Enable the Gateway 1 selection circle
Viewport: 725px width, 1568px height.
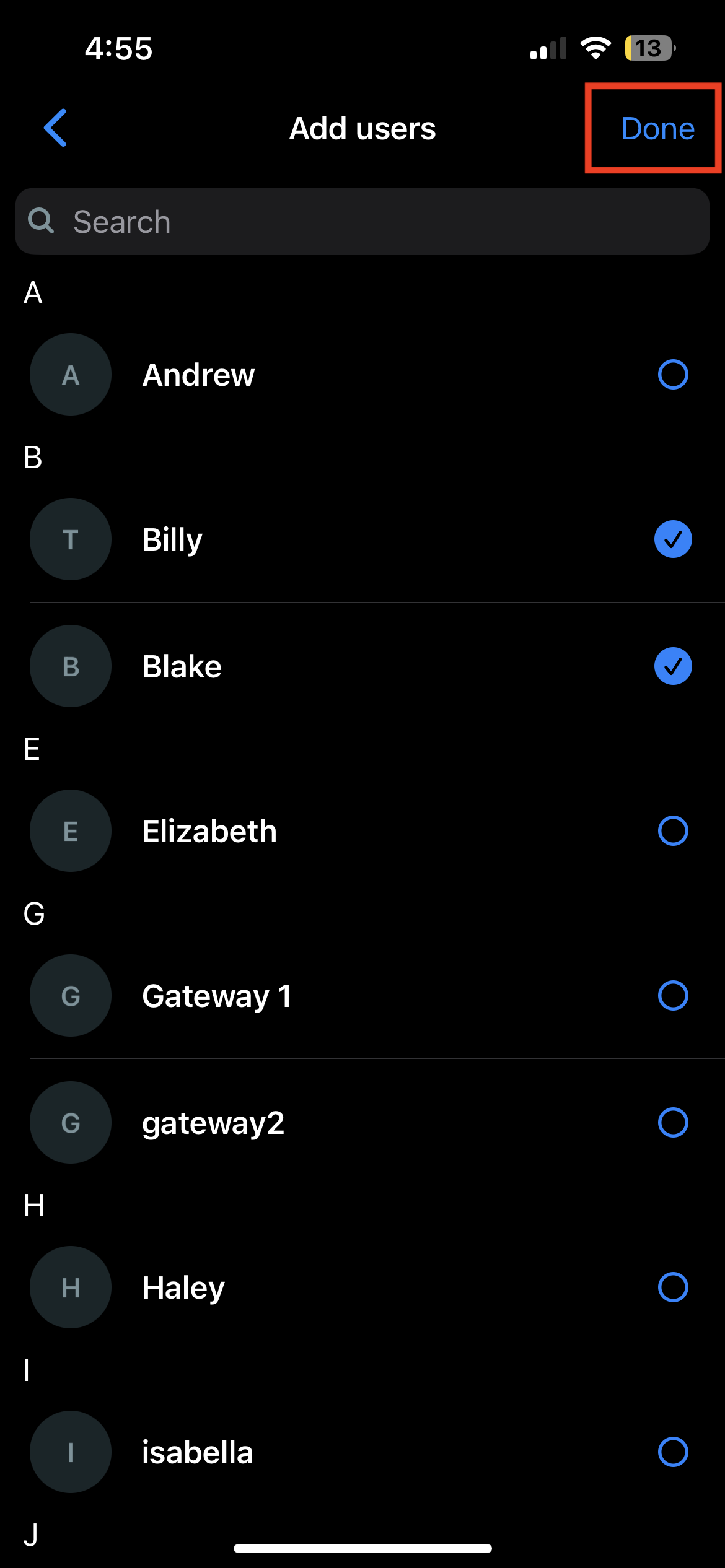click(672, 996)
